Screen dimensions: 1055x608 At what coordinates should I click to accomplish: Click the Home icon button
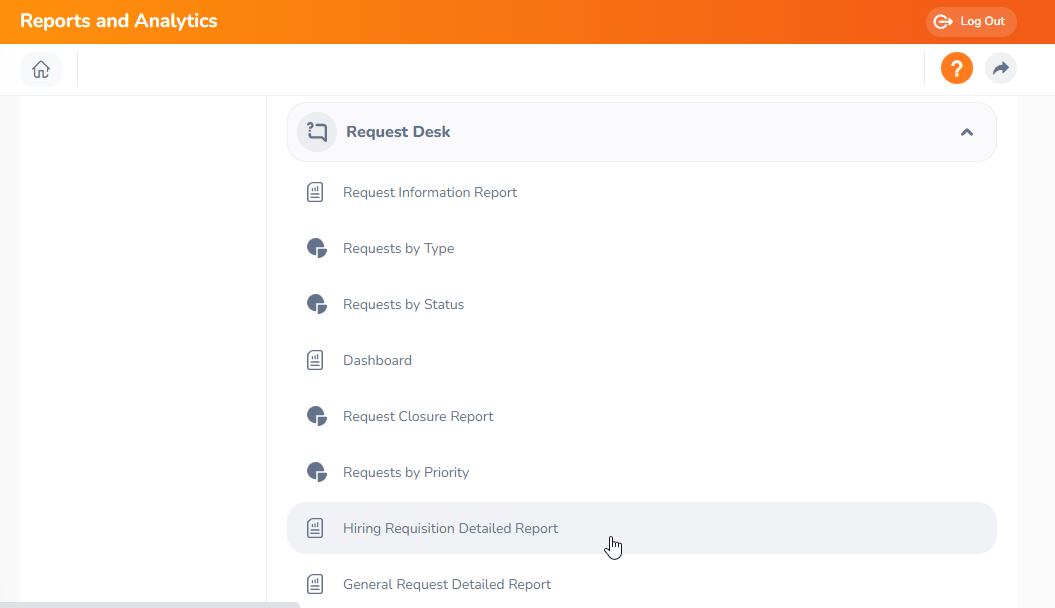(x=41, y=69)
